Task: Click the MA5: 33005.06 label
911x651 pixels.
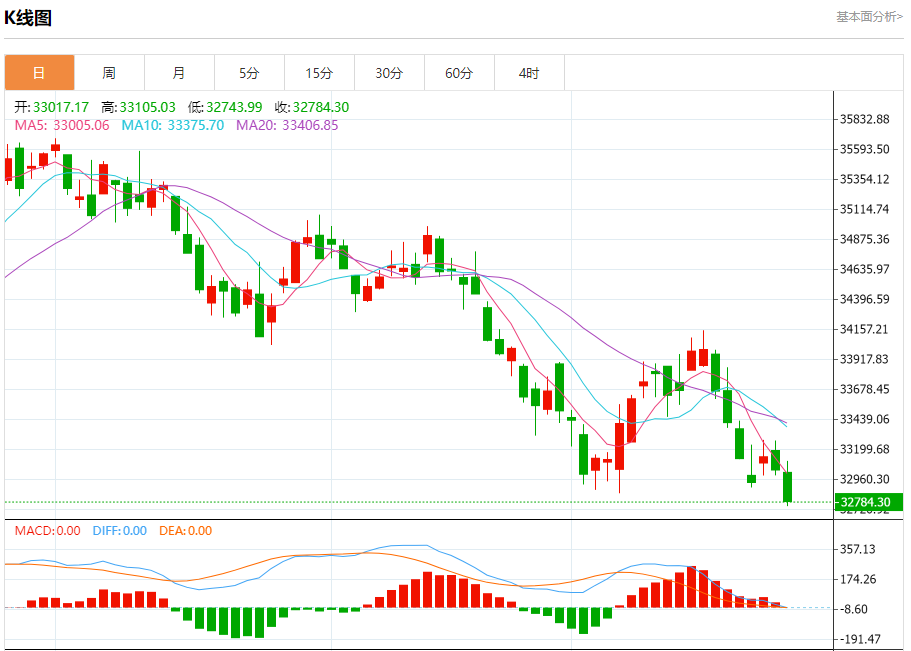Action: pyautogui.click(x=62, y=125)
